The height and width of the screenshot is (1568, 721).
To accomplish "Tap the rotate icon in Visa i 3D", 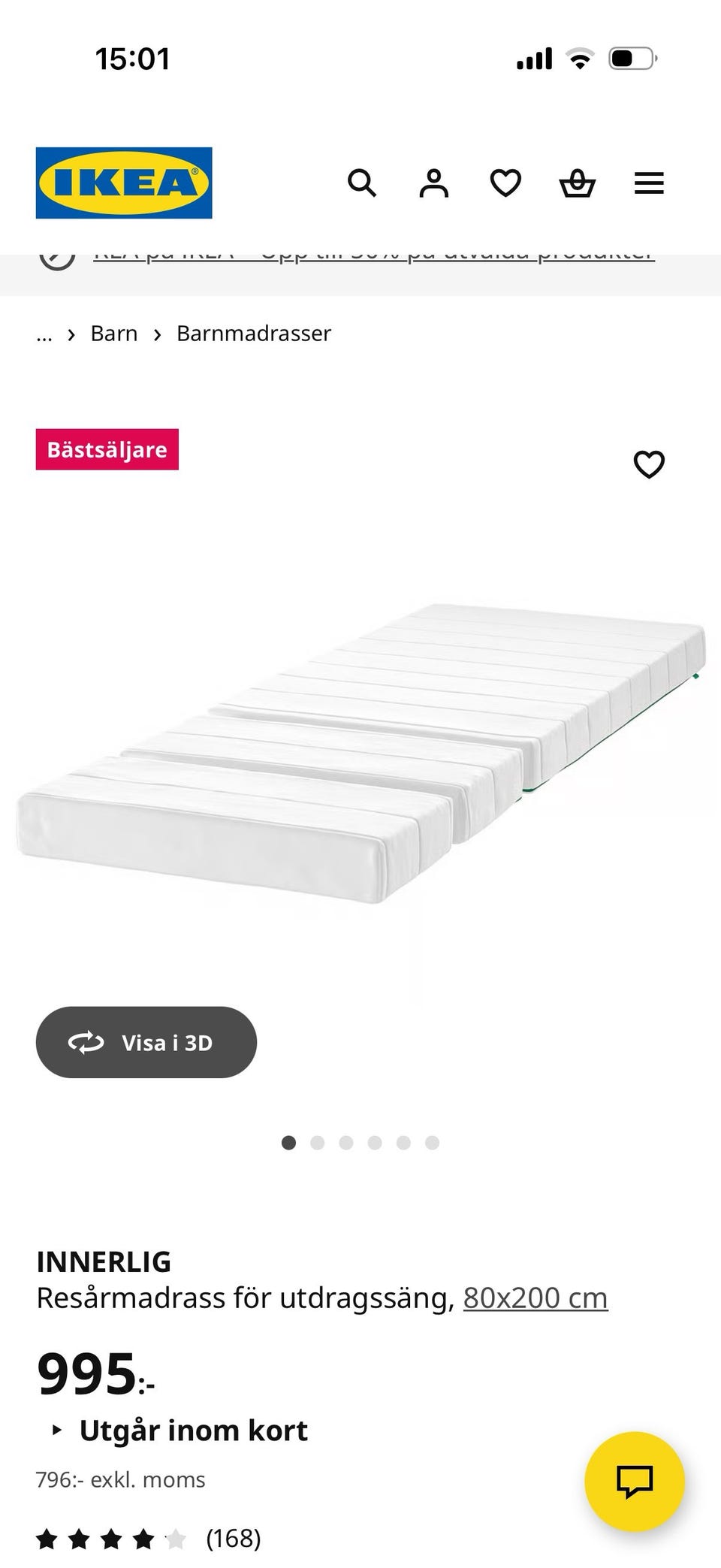I will (x=86, y=1042).
